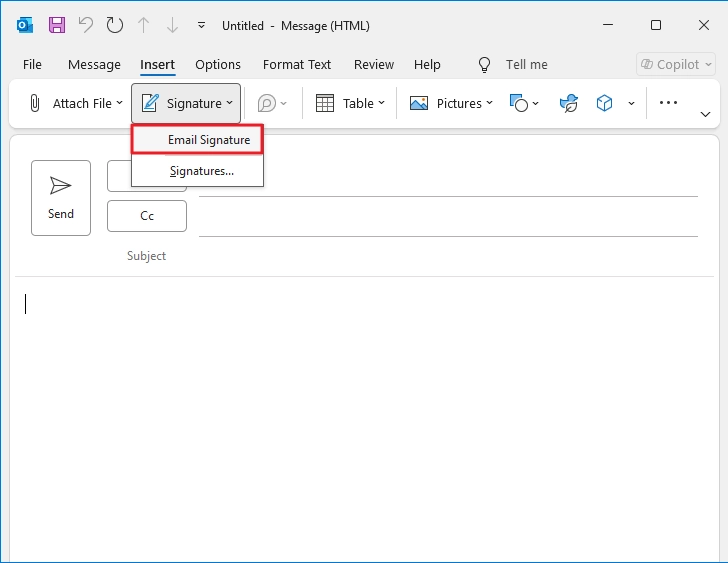This screenshot has width=728, height=563.
Task: Undo the last action
Action: coord(86,25)
